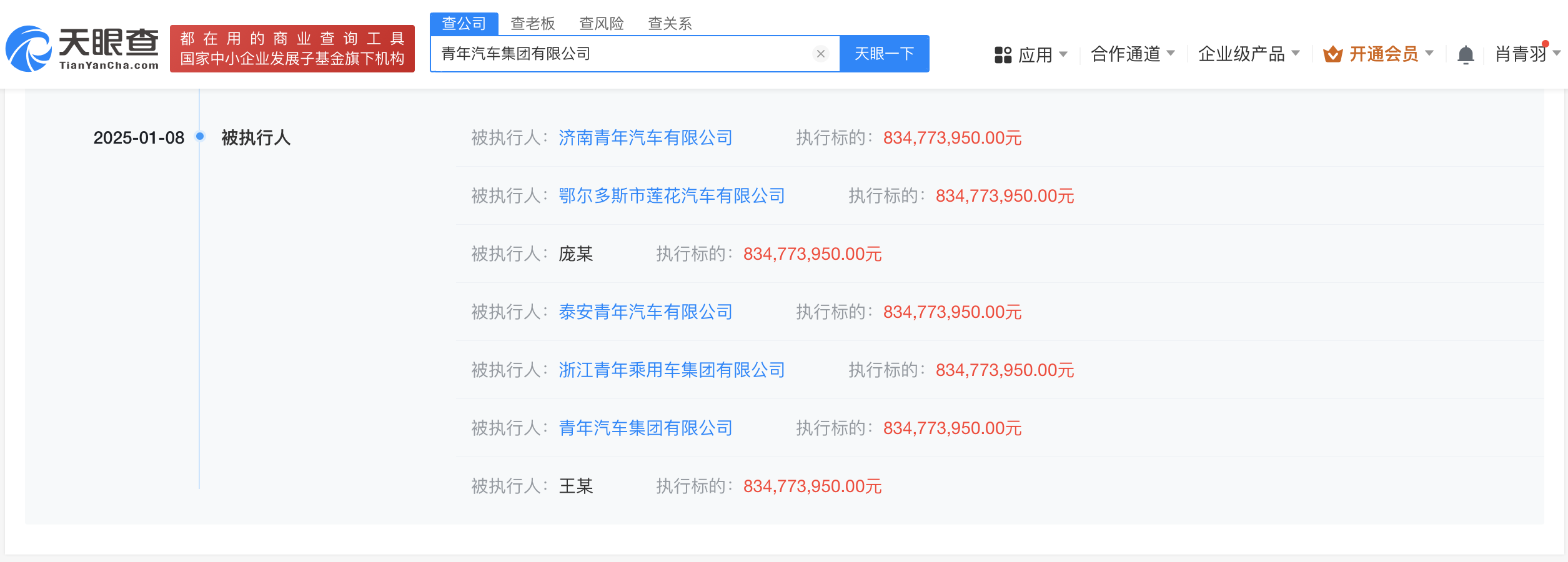1568x562 pixels.
Task: Click the amount in 庞某 row
Action: pyautogui.click(x=812, y=254)
